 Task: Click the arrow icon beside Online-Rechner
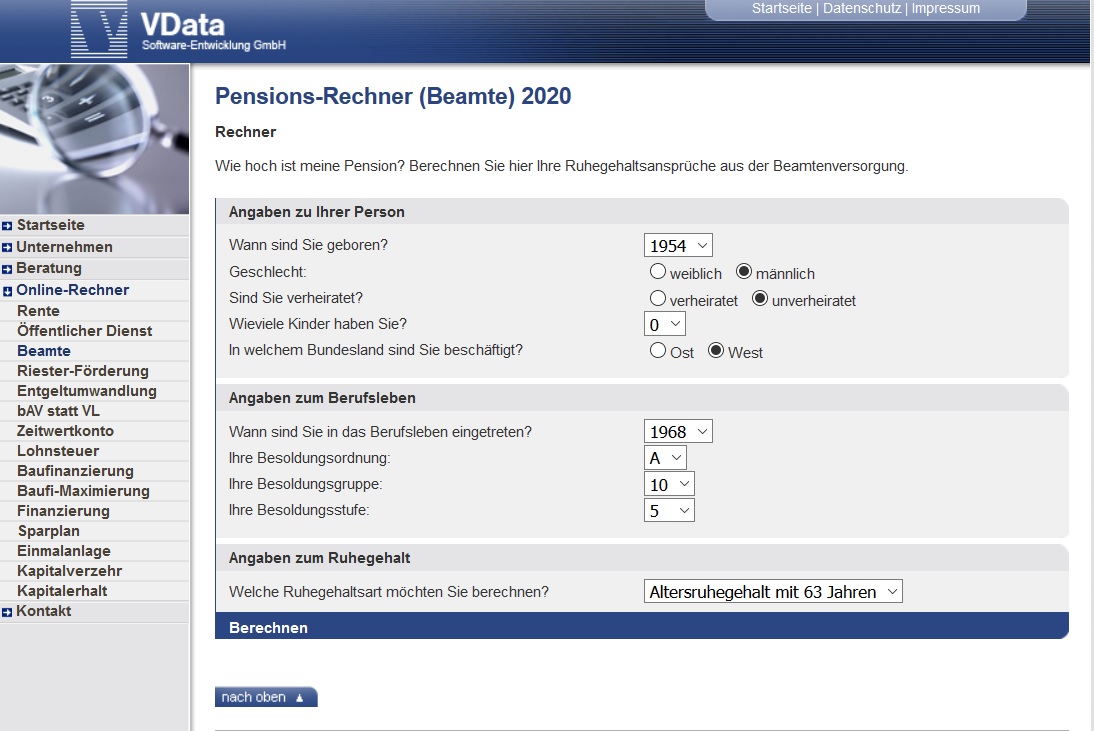point(7,291)
